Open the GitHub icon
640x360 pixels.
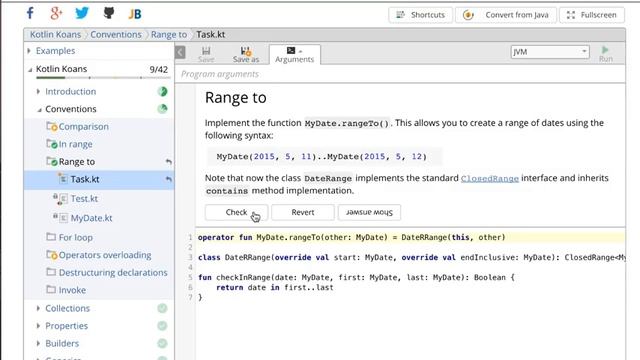click(109, 13)
